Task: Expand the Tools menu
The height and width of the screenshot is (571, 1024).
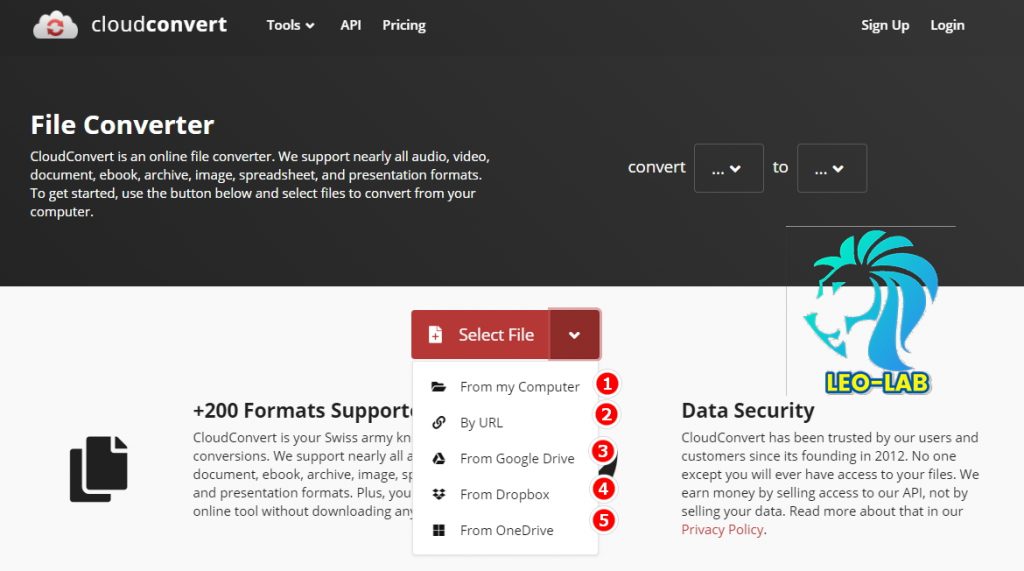Action: coord(290,25)
